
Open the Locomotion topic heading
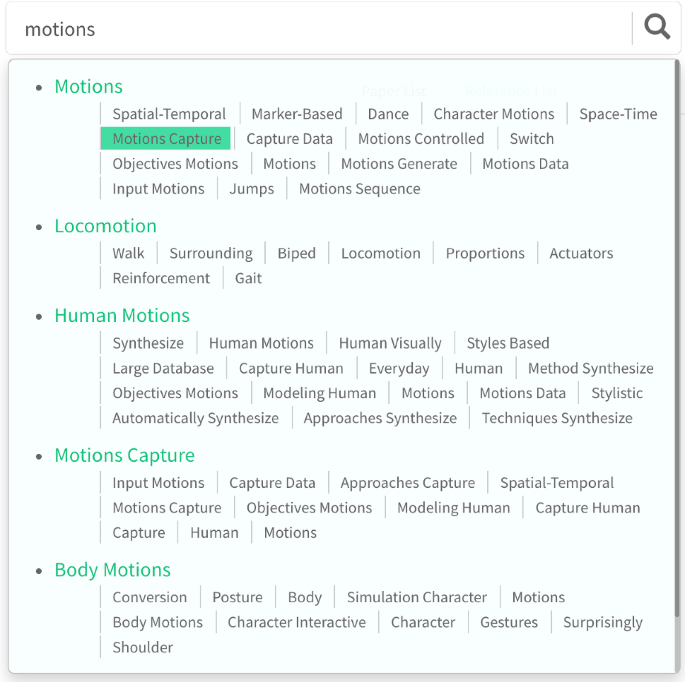click(x=105, y=226)
